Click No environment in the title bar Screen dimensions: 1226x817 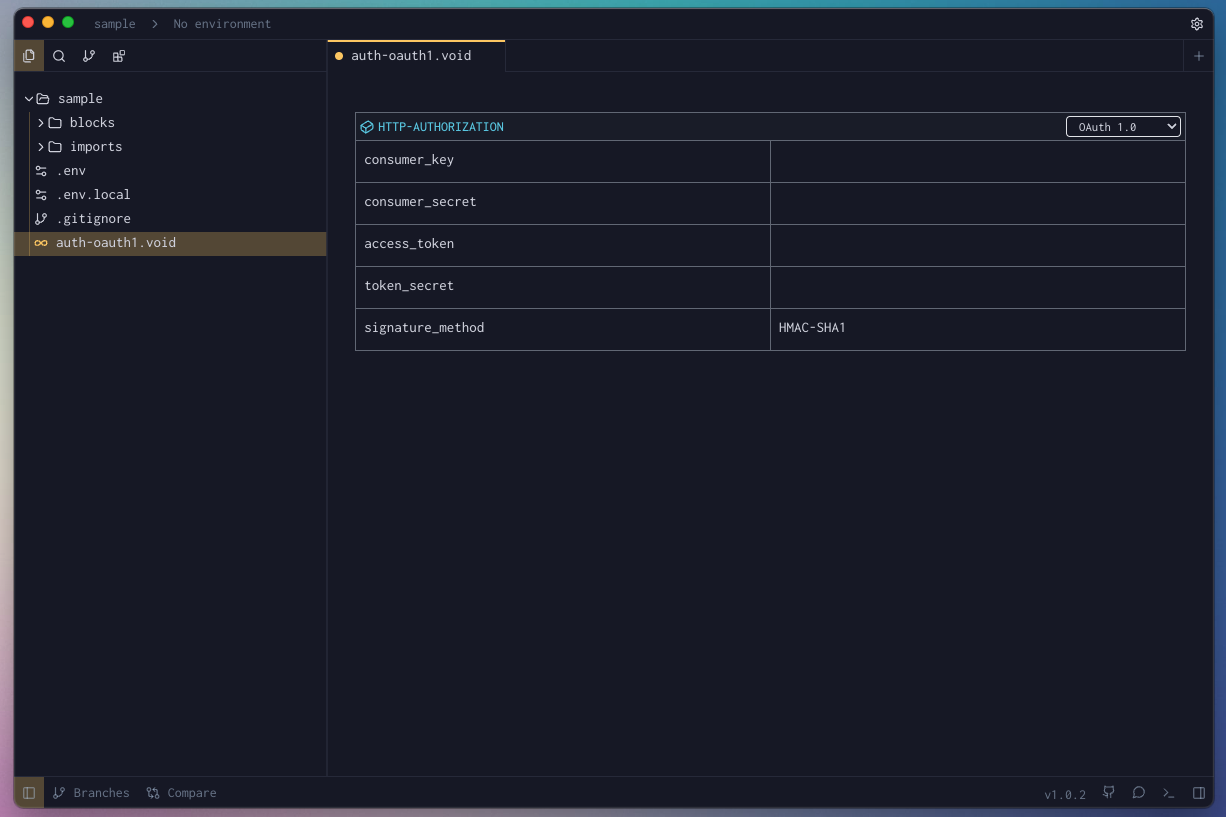pos(222,23)
